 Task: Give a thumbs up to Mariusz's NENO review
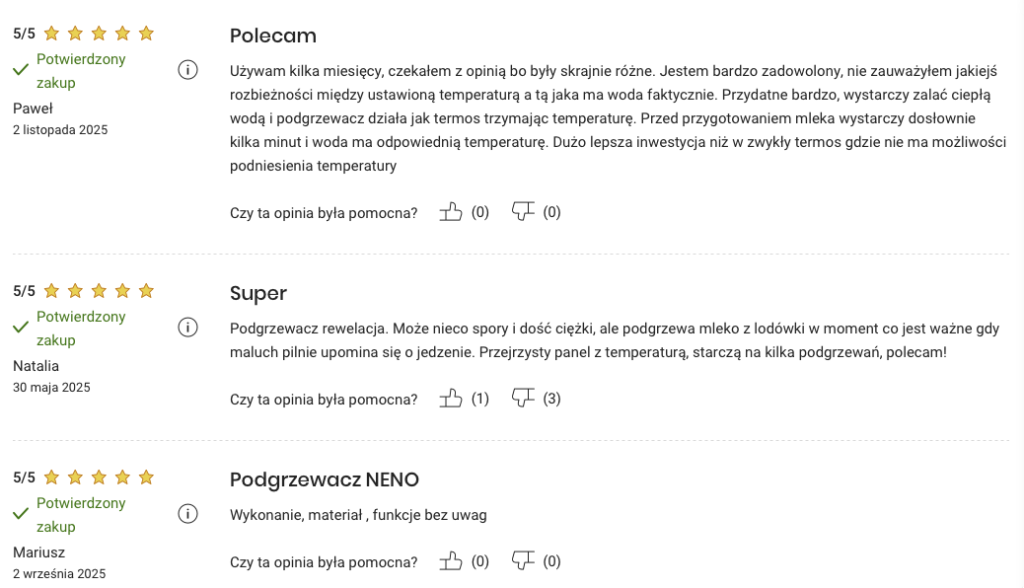(x=452, y=561)
